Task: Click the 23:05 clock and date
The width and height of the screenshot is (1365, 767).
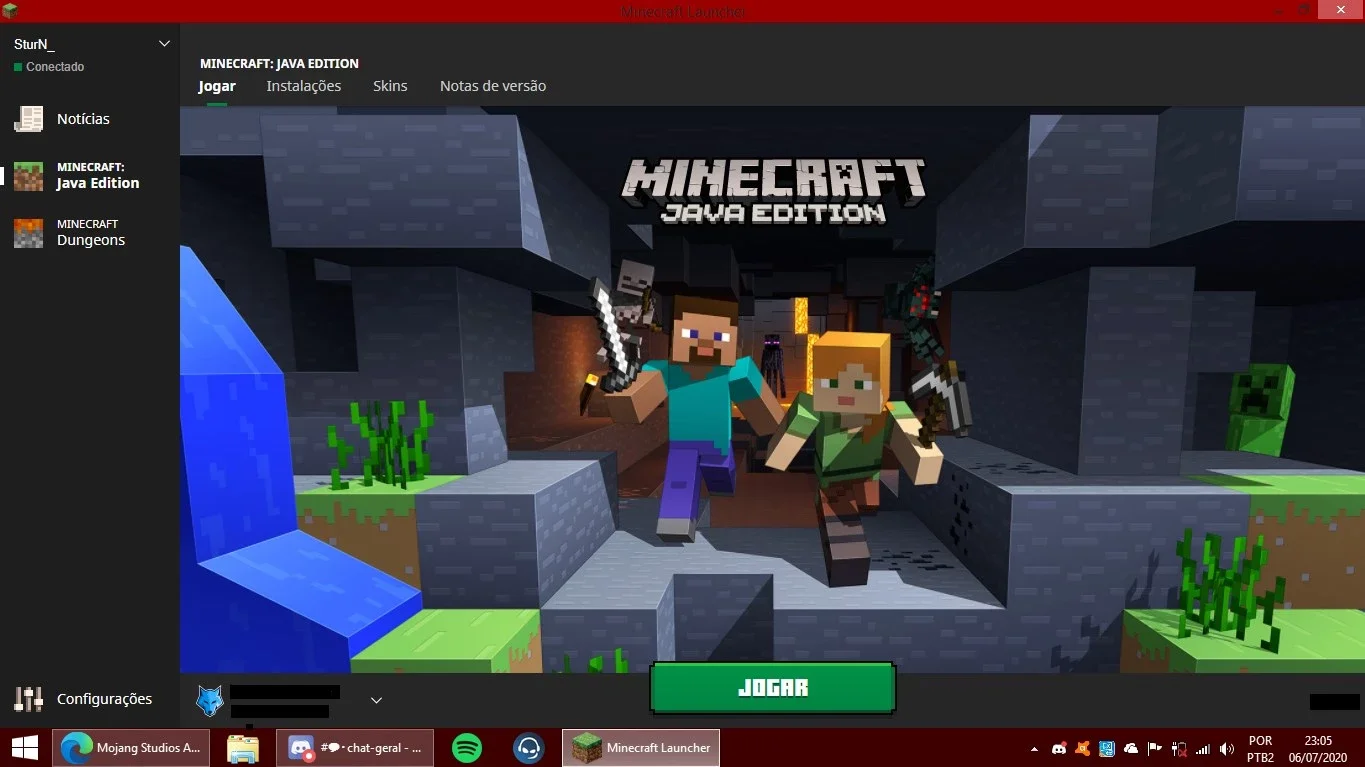Action: (1319, 749)
